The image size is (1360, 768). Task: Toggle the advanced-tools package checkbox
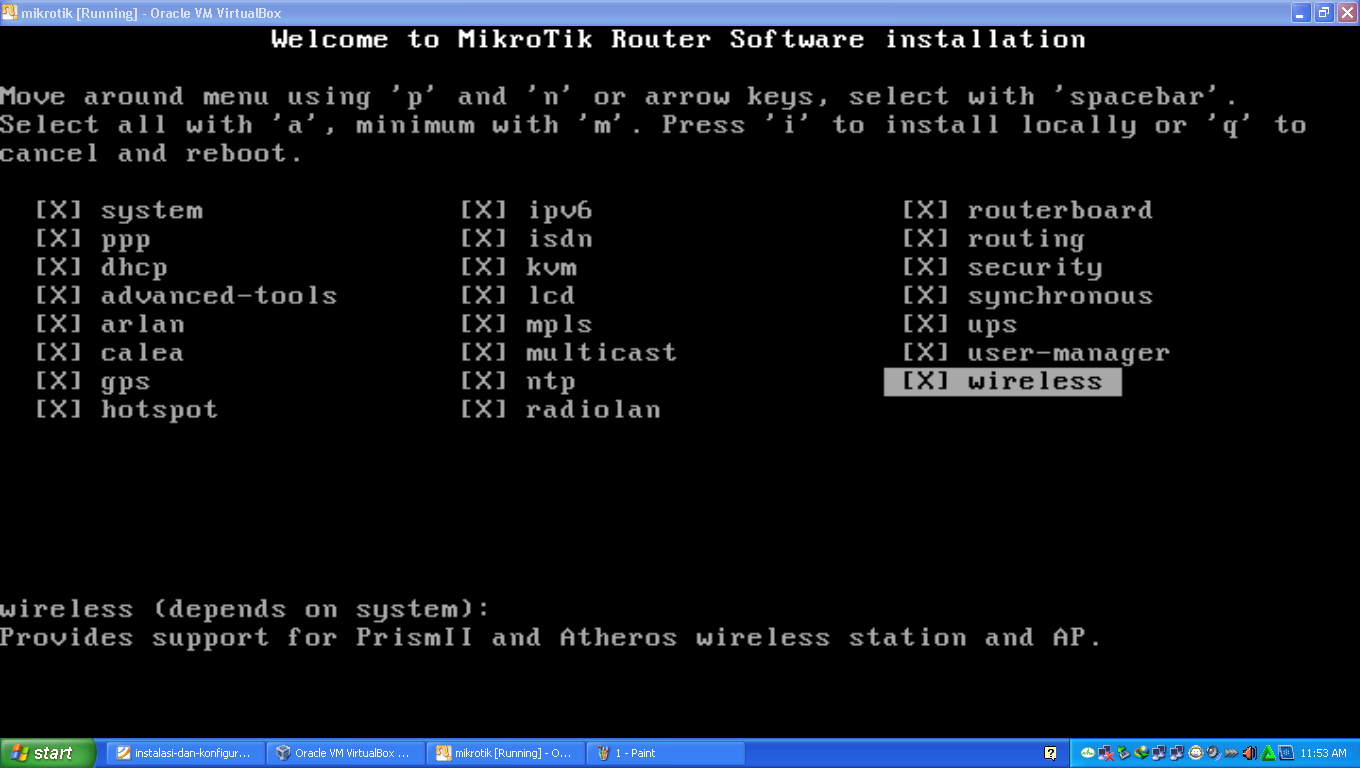[58, 296]
